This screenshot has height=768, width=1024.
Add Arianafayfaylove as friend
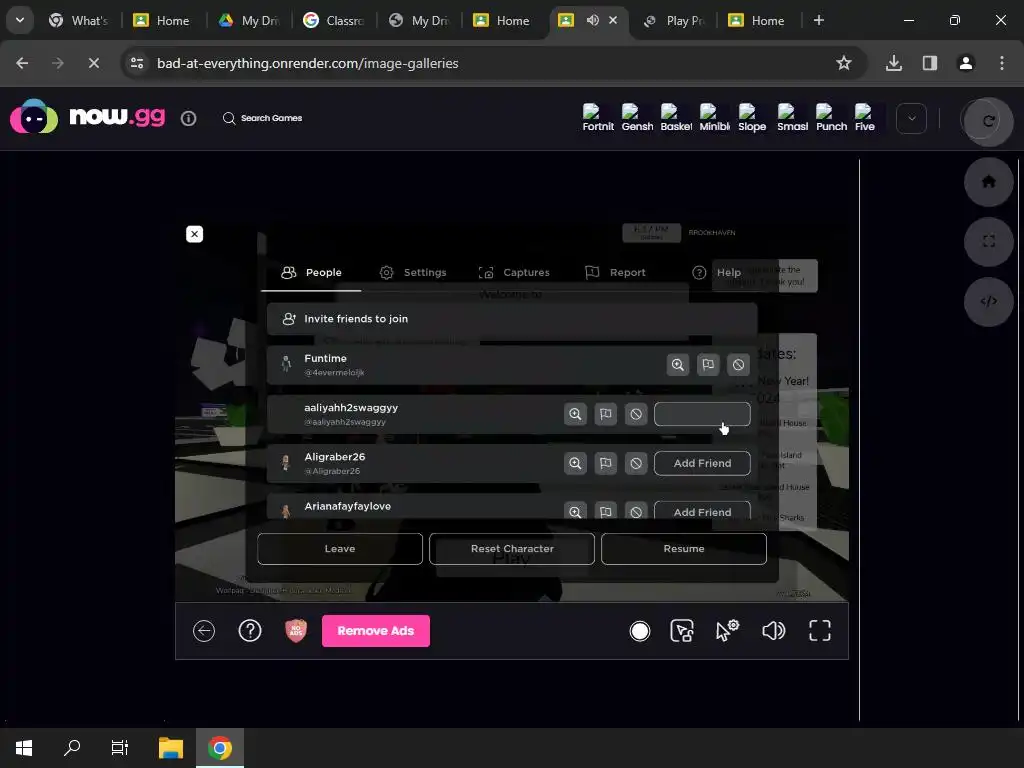click(702, 511)
